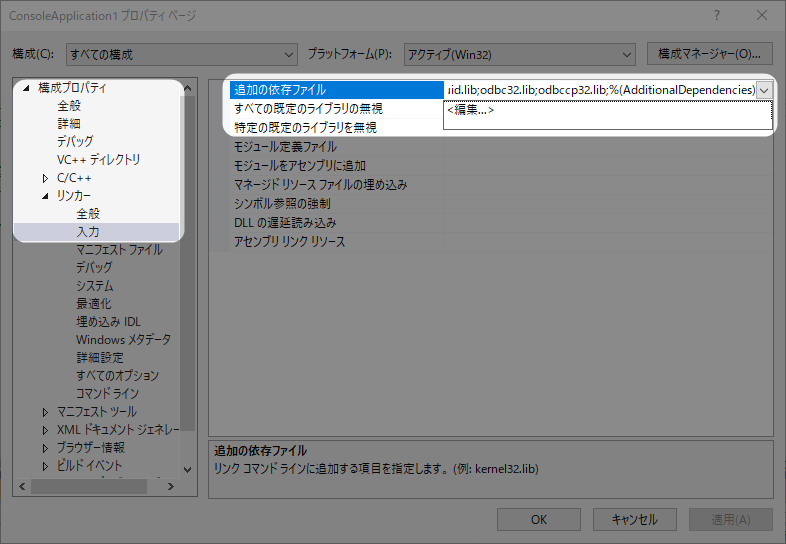Select すべてのオプション tree item

[117, 376]
